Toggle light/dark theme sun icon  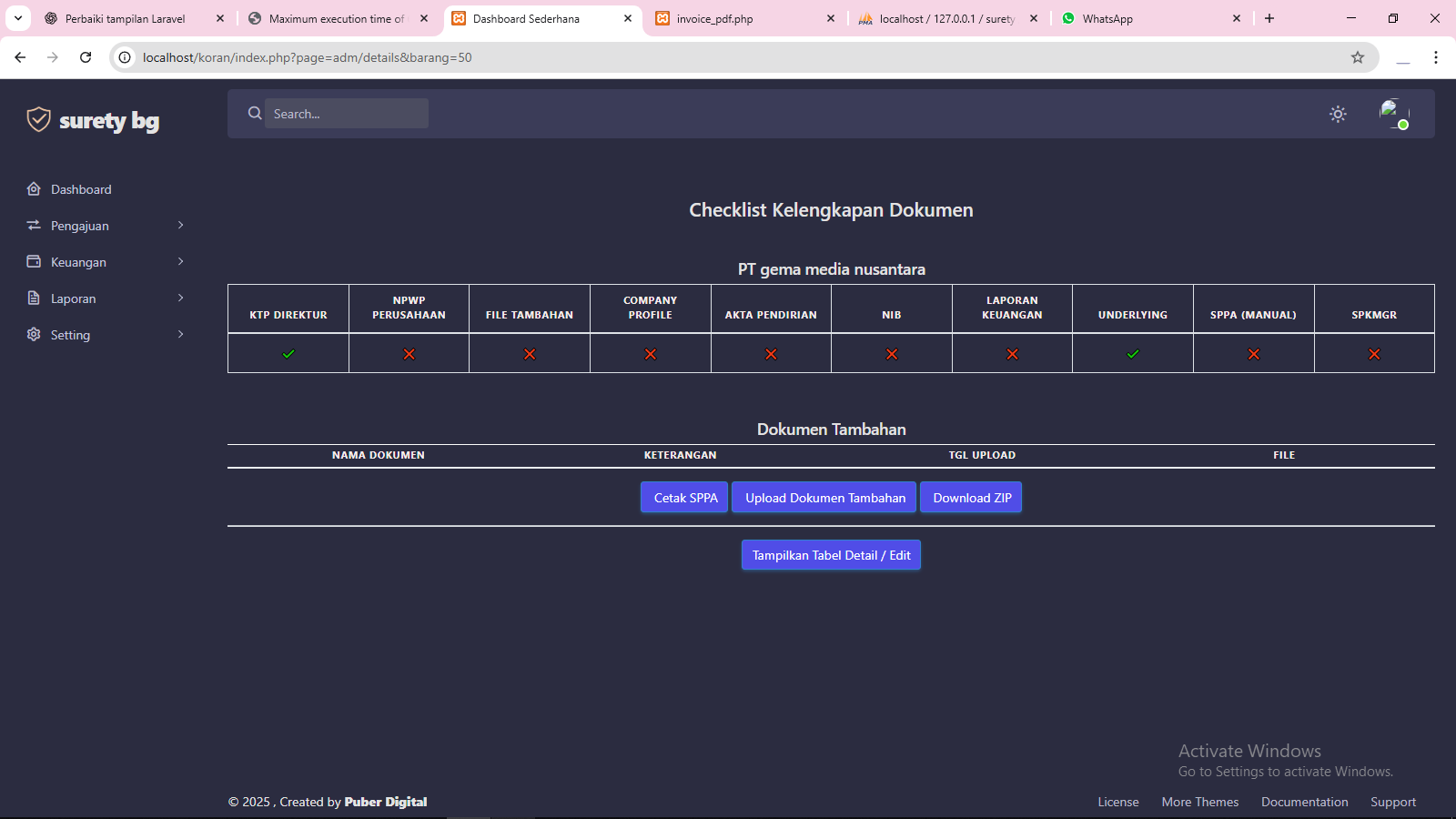click(1338, 114)
